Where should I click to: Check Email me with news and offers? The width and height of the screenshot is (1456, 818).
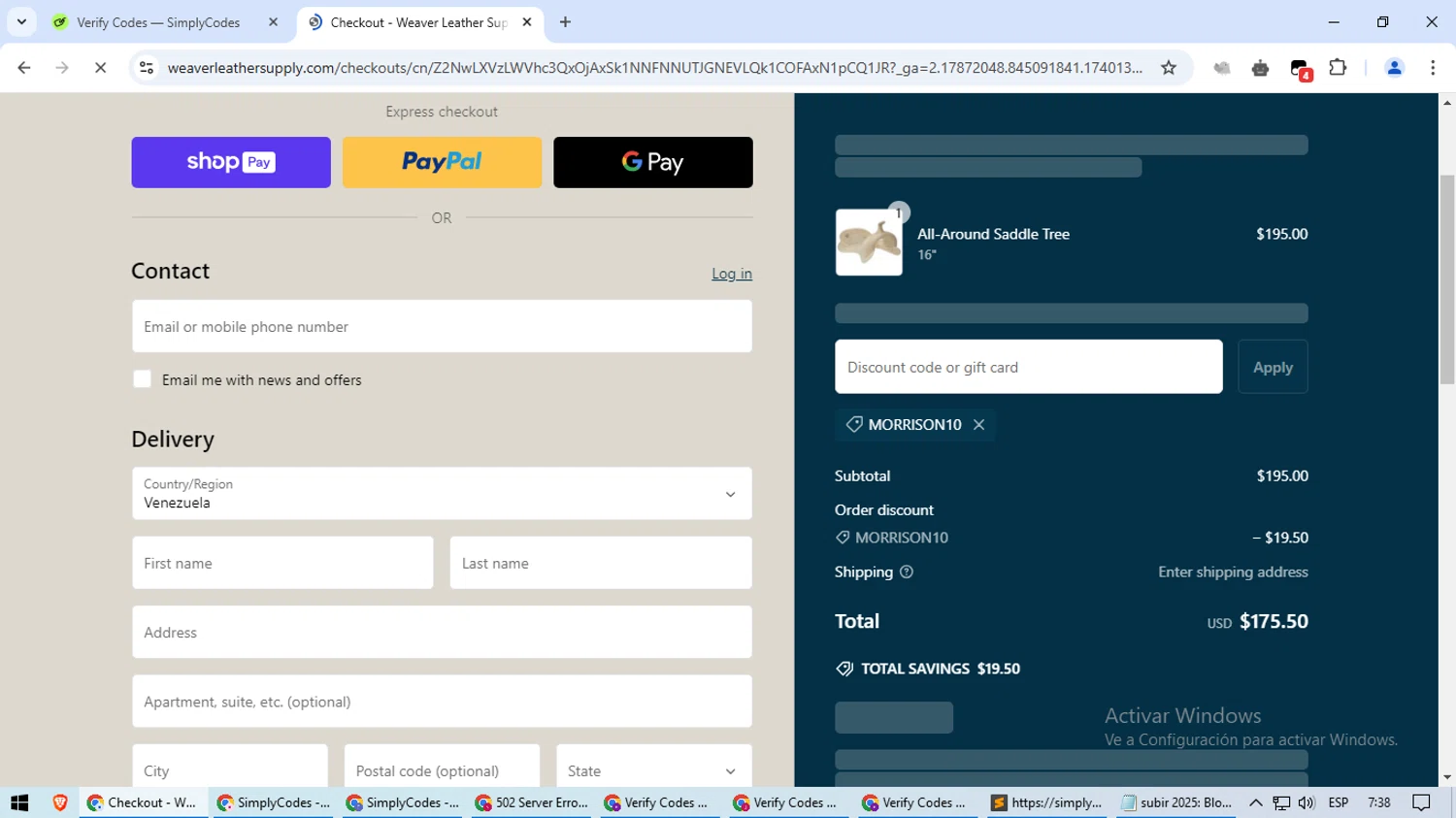(143, 379)
